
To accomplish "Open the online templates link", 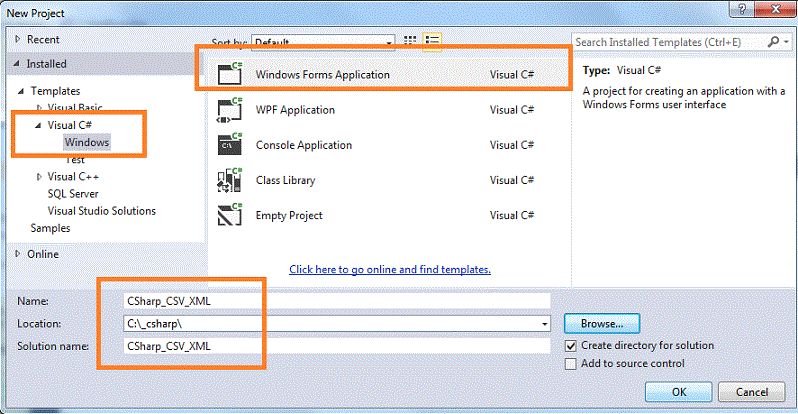I will pyautogui.click(x=390, y=269).
